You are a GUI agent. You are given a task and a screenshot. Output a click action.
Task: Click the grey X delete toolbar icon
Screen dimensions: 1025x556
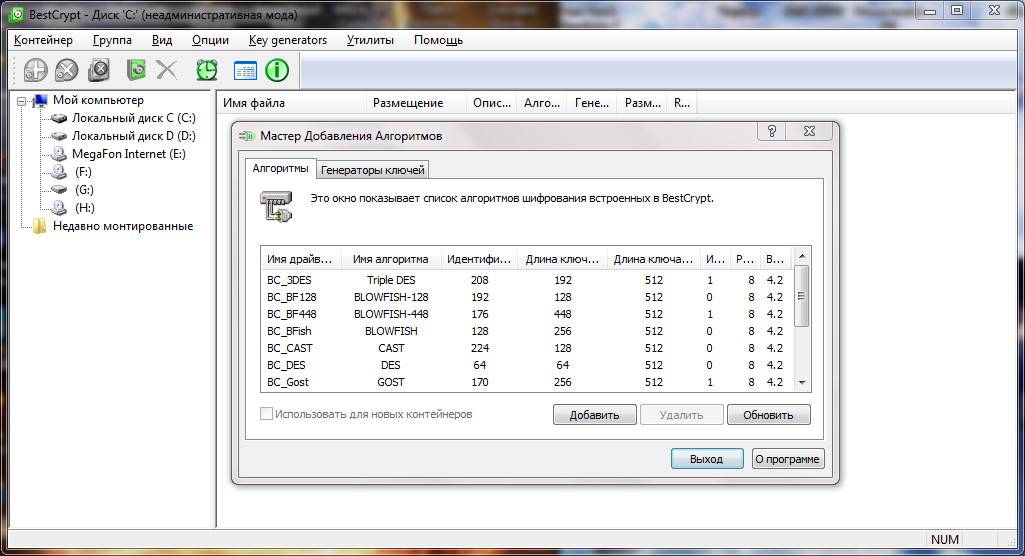[167, 70]
